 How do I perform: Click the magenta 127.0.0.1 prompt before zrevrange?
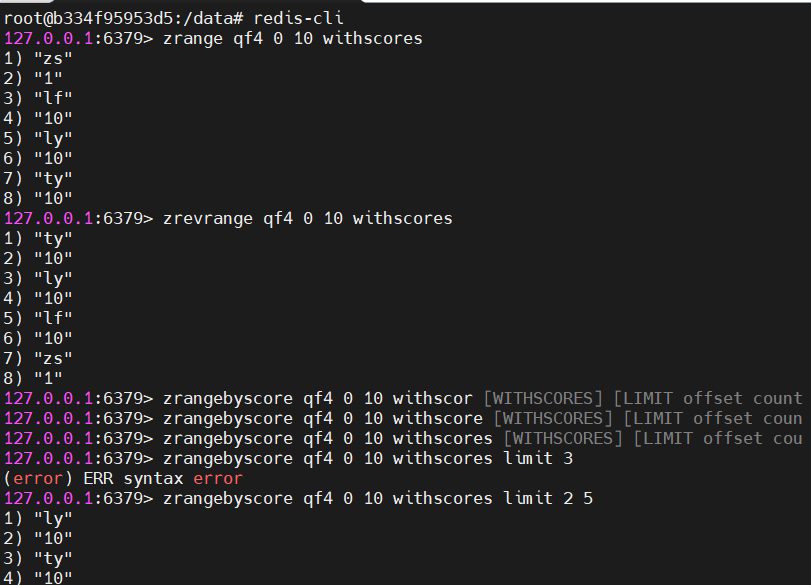[48, 219]
